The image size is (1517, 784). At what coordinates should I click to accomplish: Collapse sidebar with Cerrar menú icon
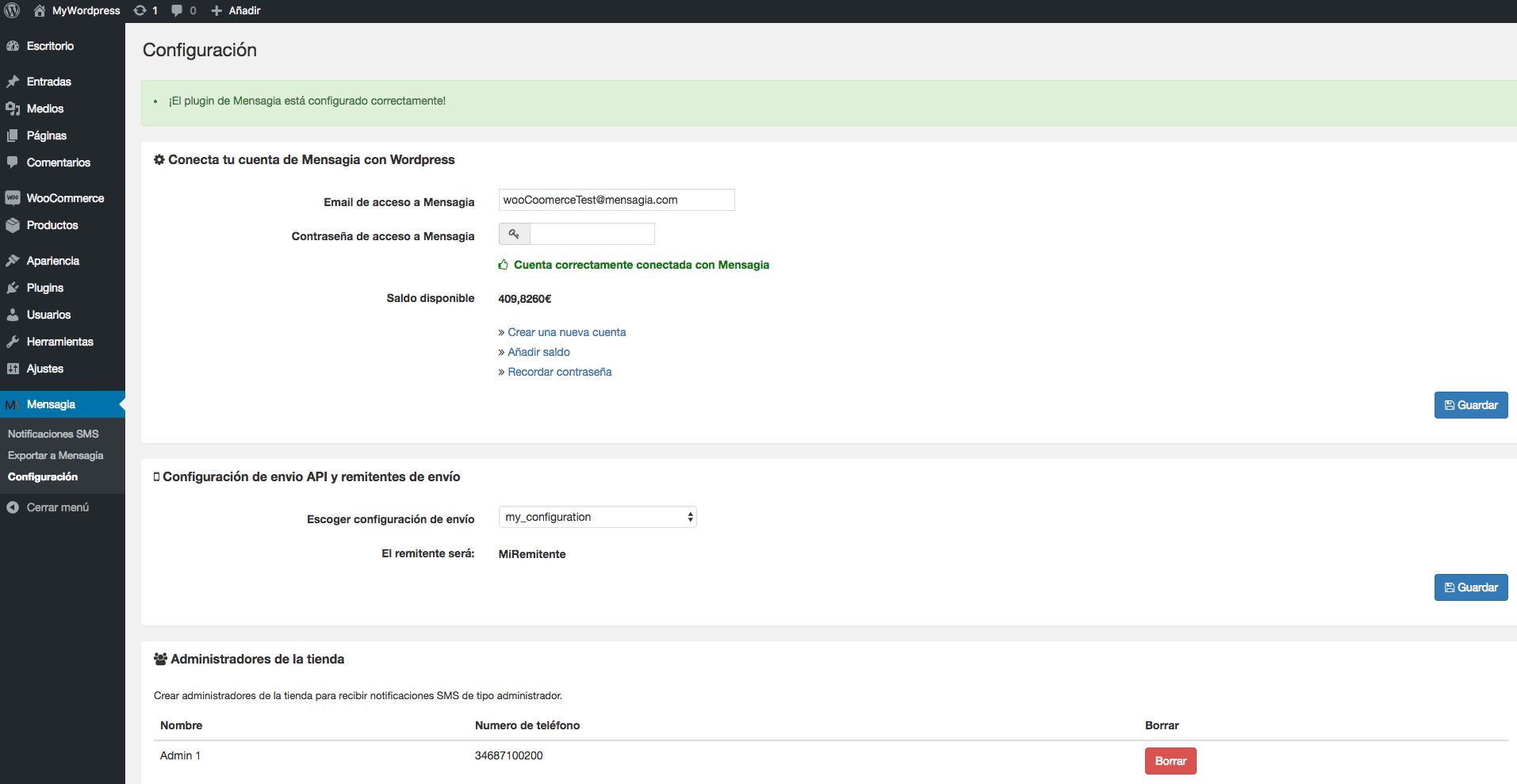(x=13, y=507)
